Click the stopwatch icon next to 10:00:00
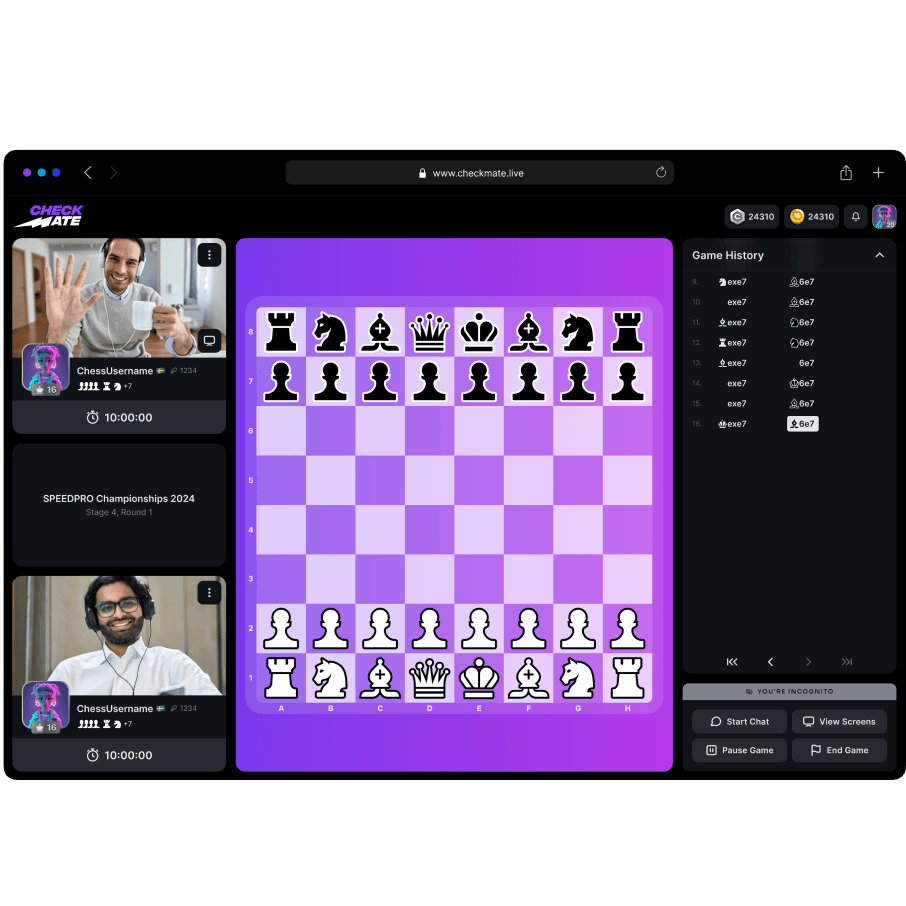The image size is (906, 906). coord(92,417)
